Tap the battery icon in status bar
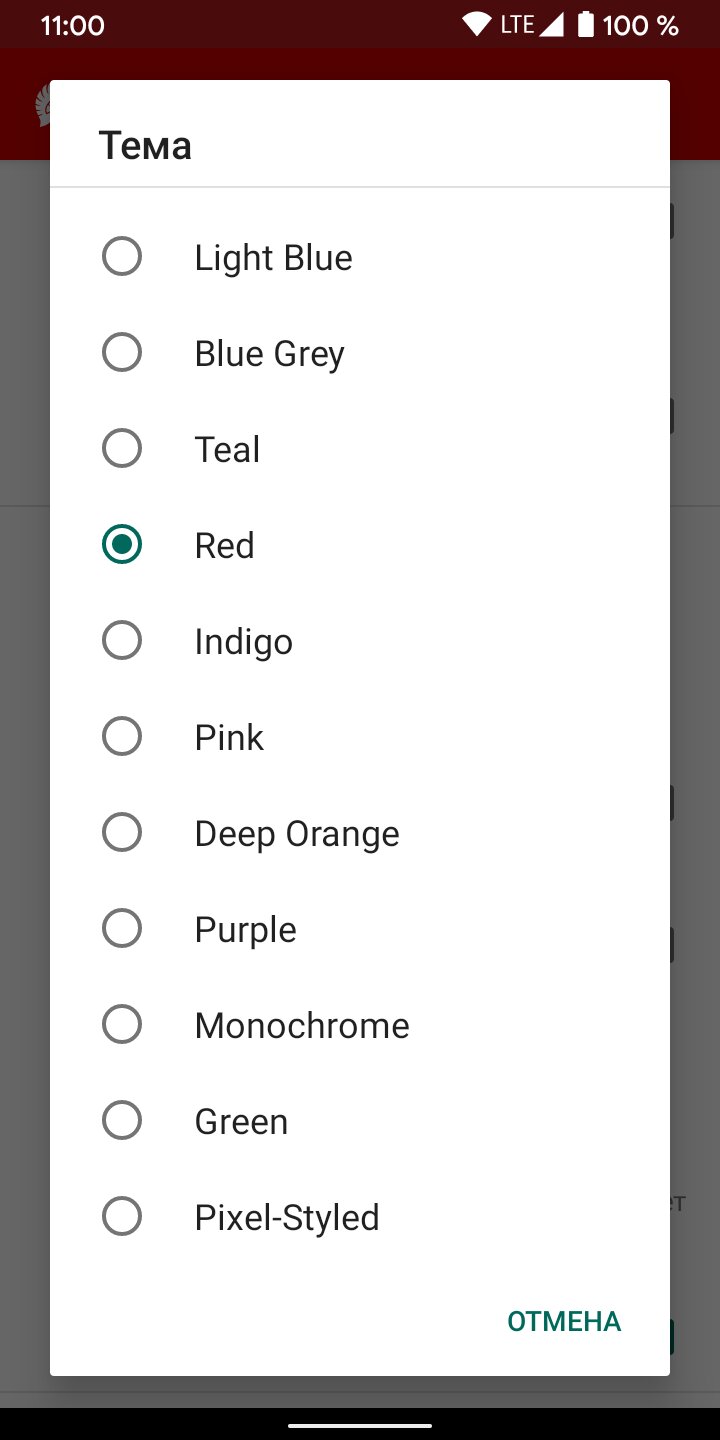Viewport: 720px width, 1440px height. (x=586, y=25)
